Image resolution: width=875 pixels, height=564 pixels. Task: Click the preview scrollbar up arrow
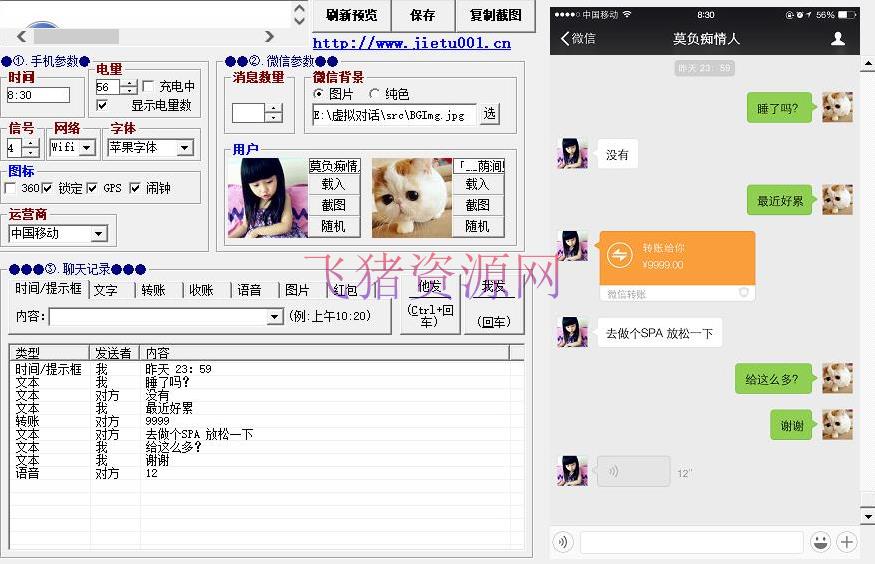tap(868, 63)
